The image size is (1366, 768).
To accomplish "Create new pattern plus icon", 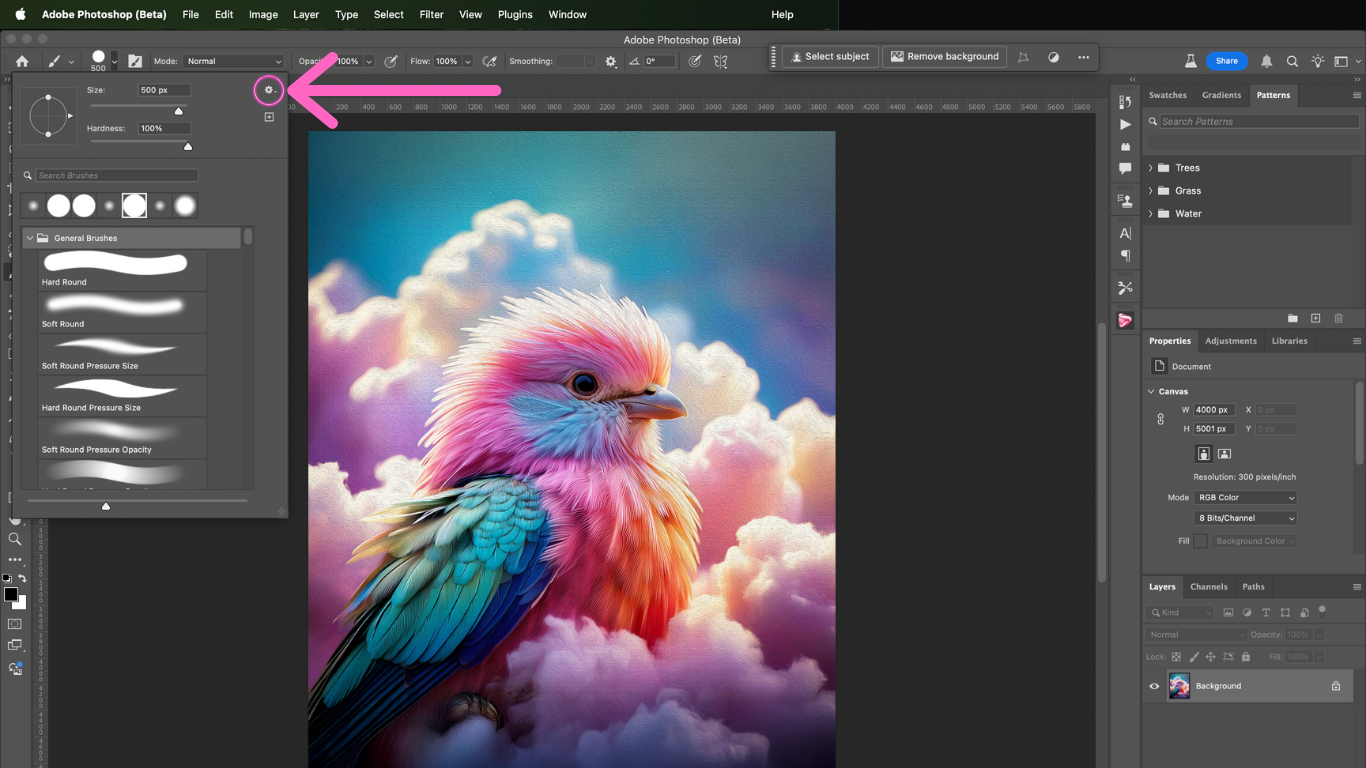I will coord(1316,318).
